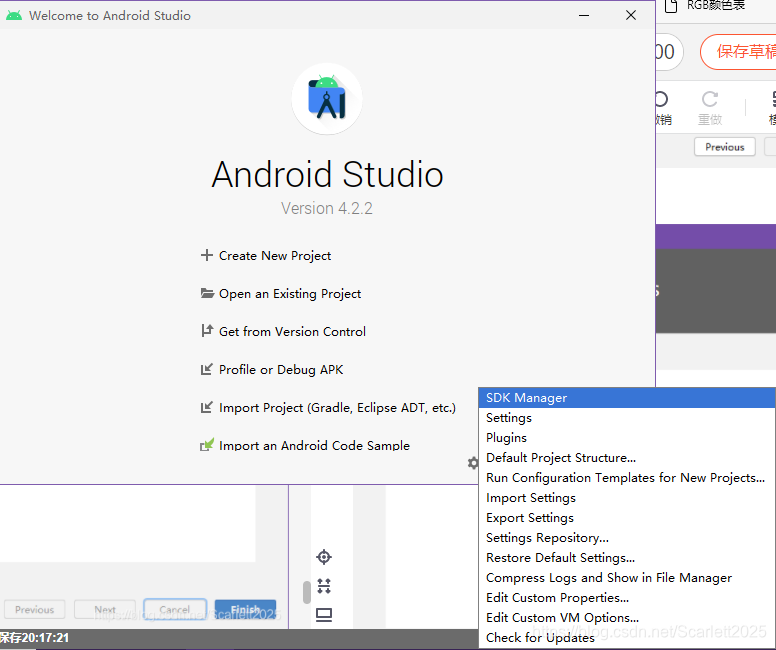Click the Previous button in the background right window
Viewport: 776px width, 650px height.
point(725,147)
